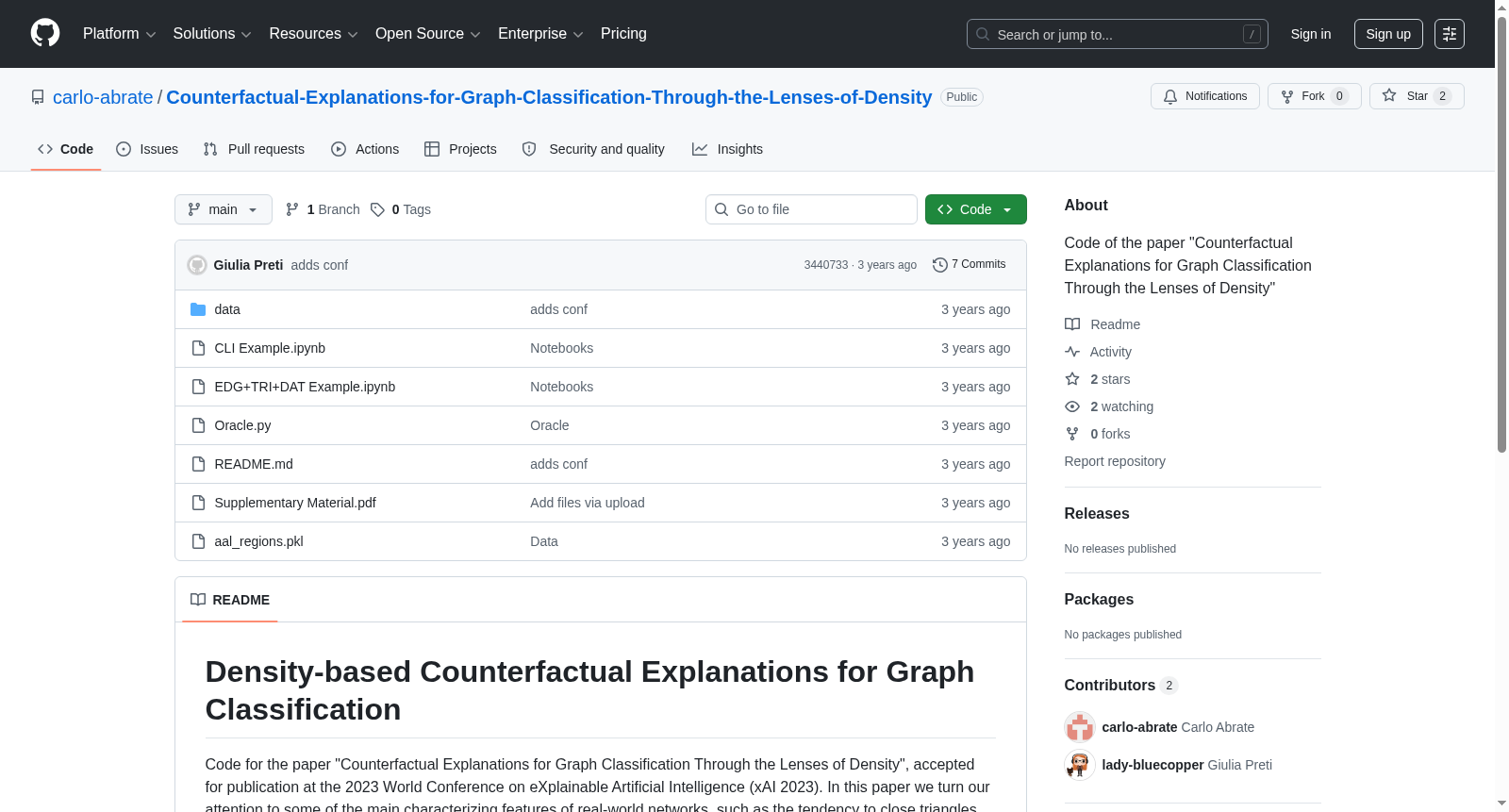Open the global navigation settings icon button
This screenshot has width=1509, height=812.
pyautogui.click(x=1450, y=34)
